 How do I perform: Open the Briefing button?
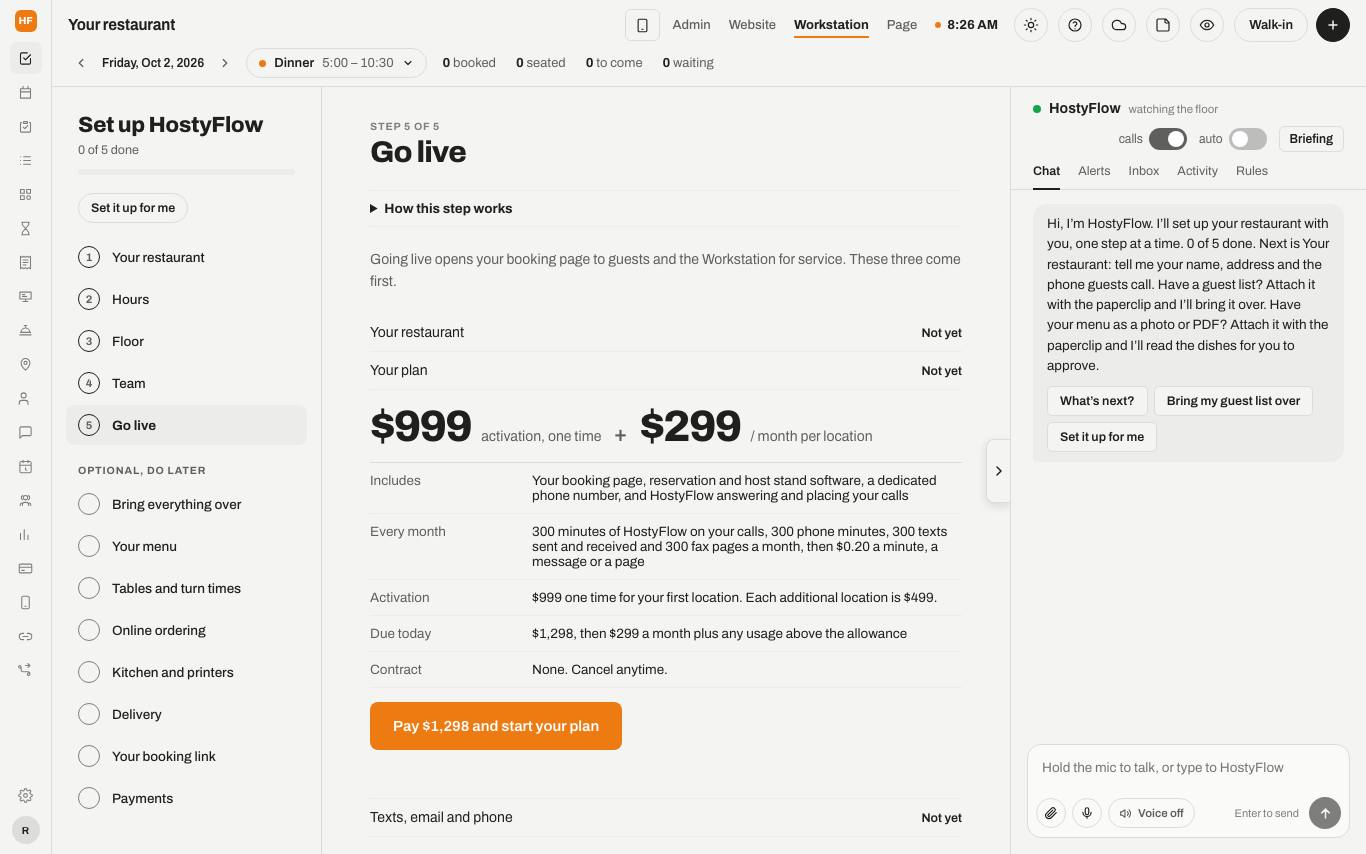click(x=1311, y=139)
